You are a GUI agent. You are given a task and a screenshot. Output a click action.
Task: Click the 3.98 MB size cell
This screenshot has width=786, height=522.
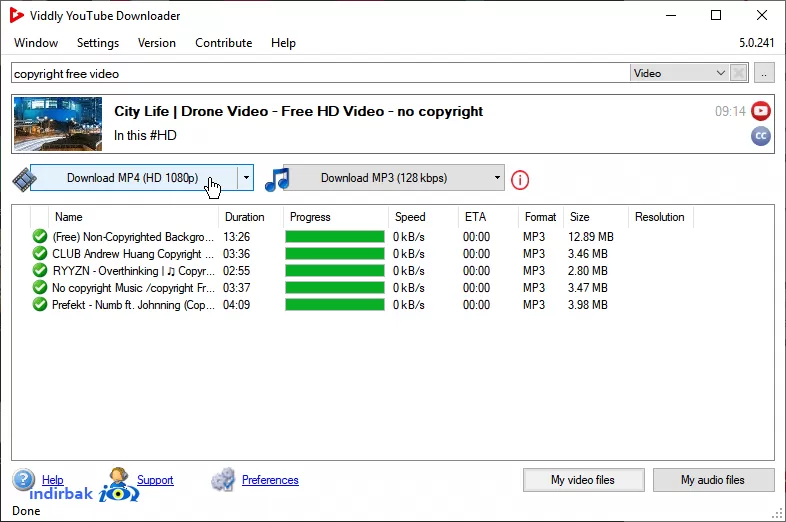(x=587, y=305)
